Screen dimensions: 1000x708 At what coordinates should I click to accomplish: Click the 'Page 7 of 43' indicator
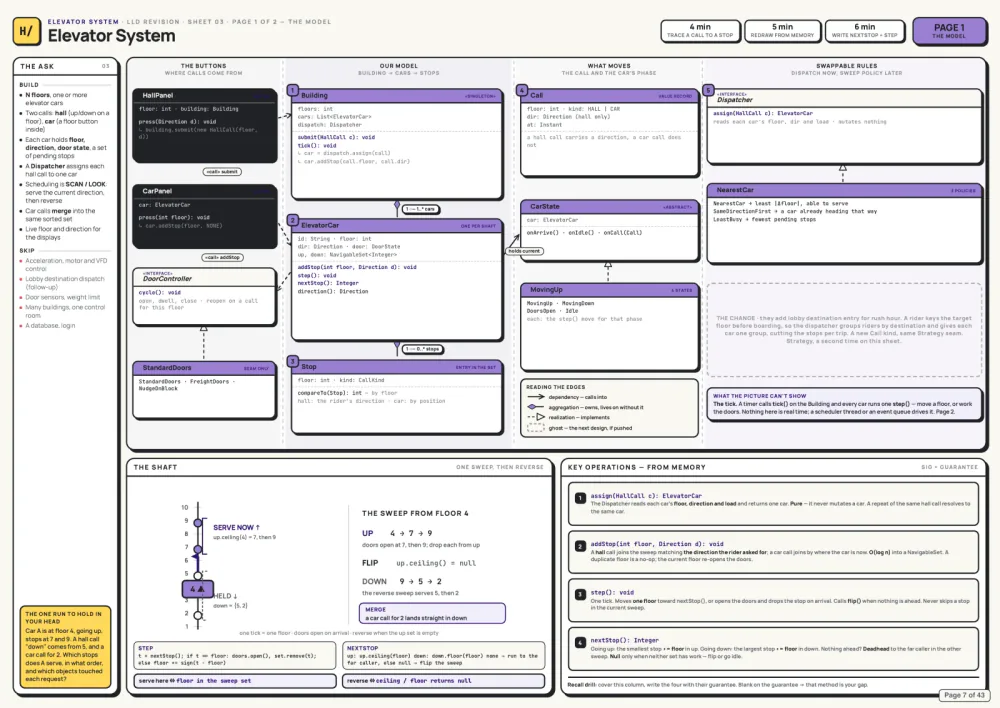pos(964,695)
